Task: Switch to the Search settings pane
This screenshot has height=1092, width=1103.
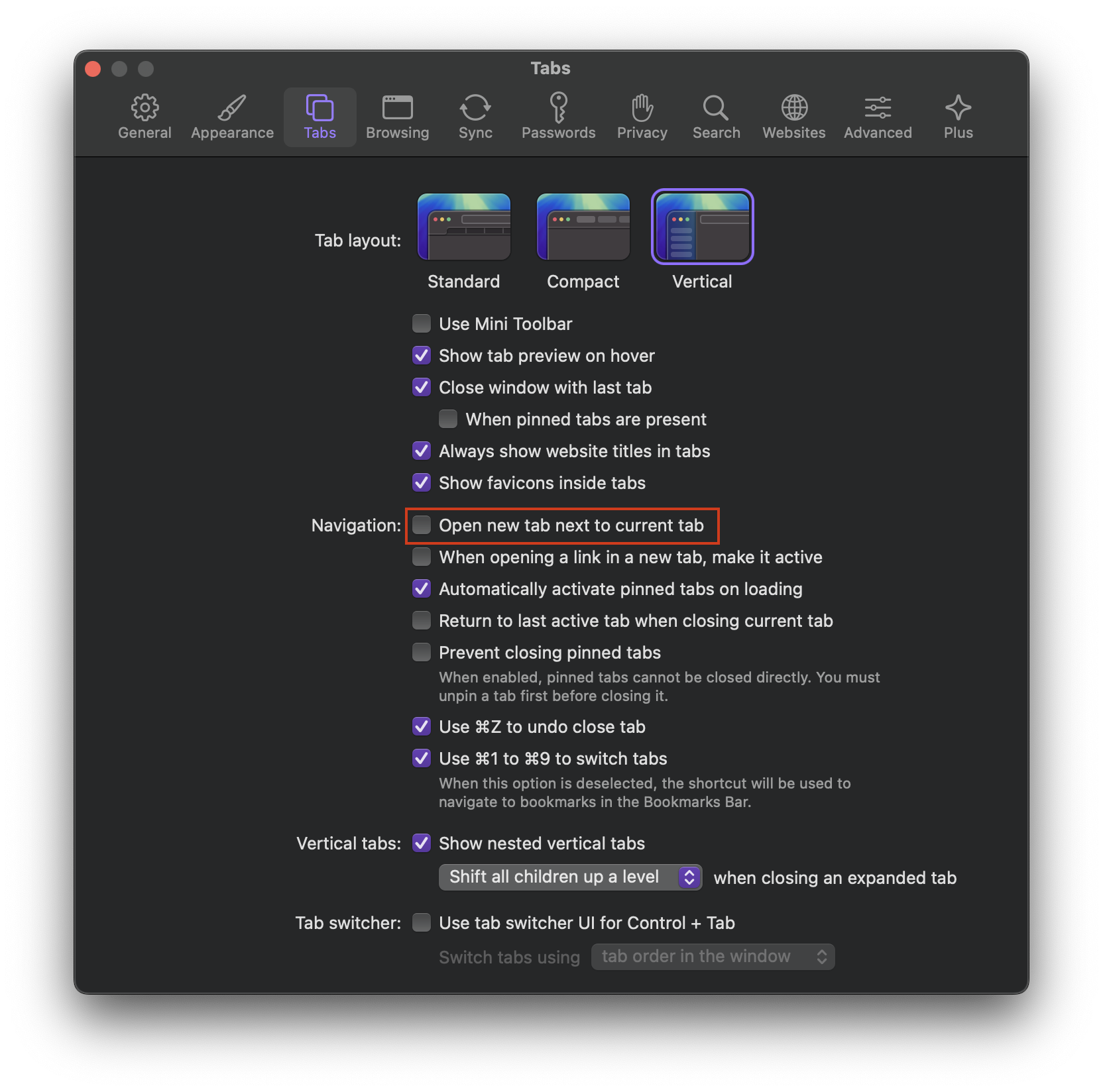Action: pyautogui.click(x=716, y=117)
